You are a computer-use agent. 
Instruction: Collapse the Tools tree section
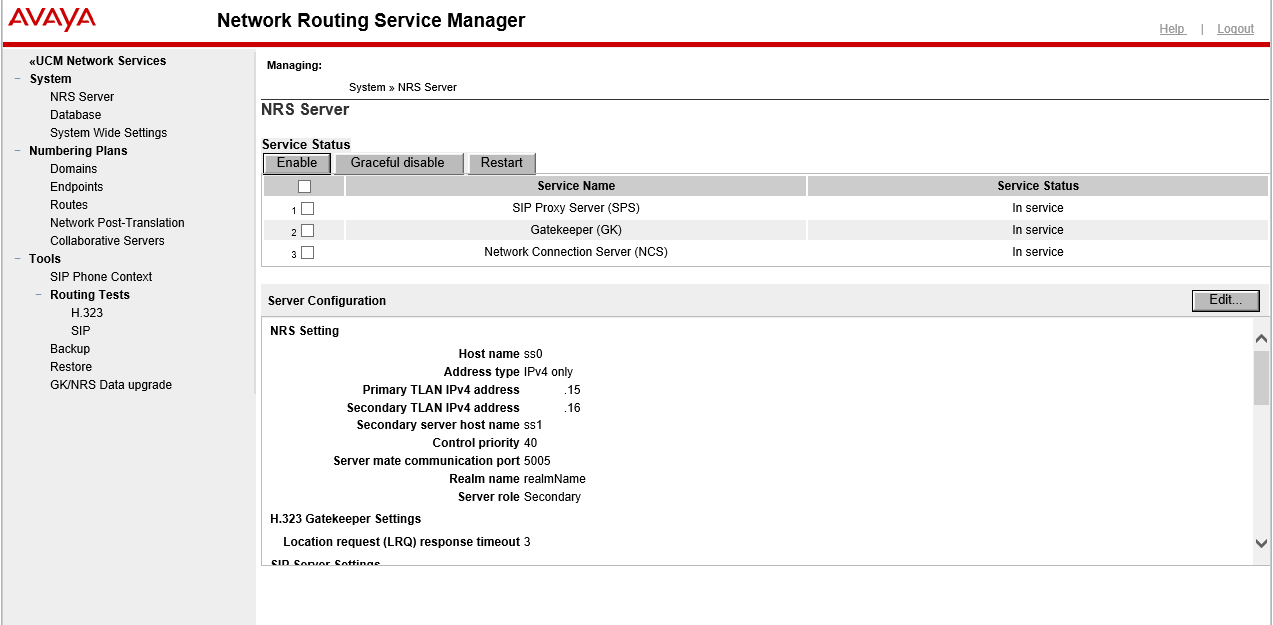pyautogui.click(x=18, y=259)
